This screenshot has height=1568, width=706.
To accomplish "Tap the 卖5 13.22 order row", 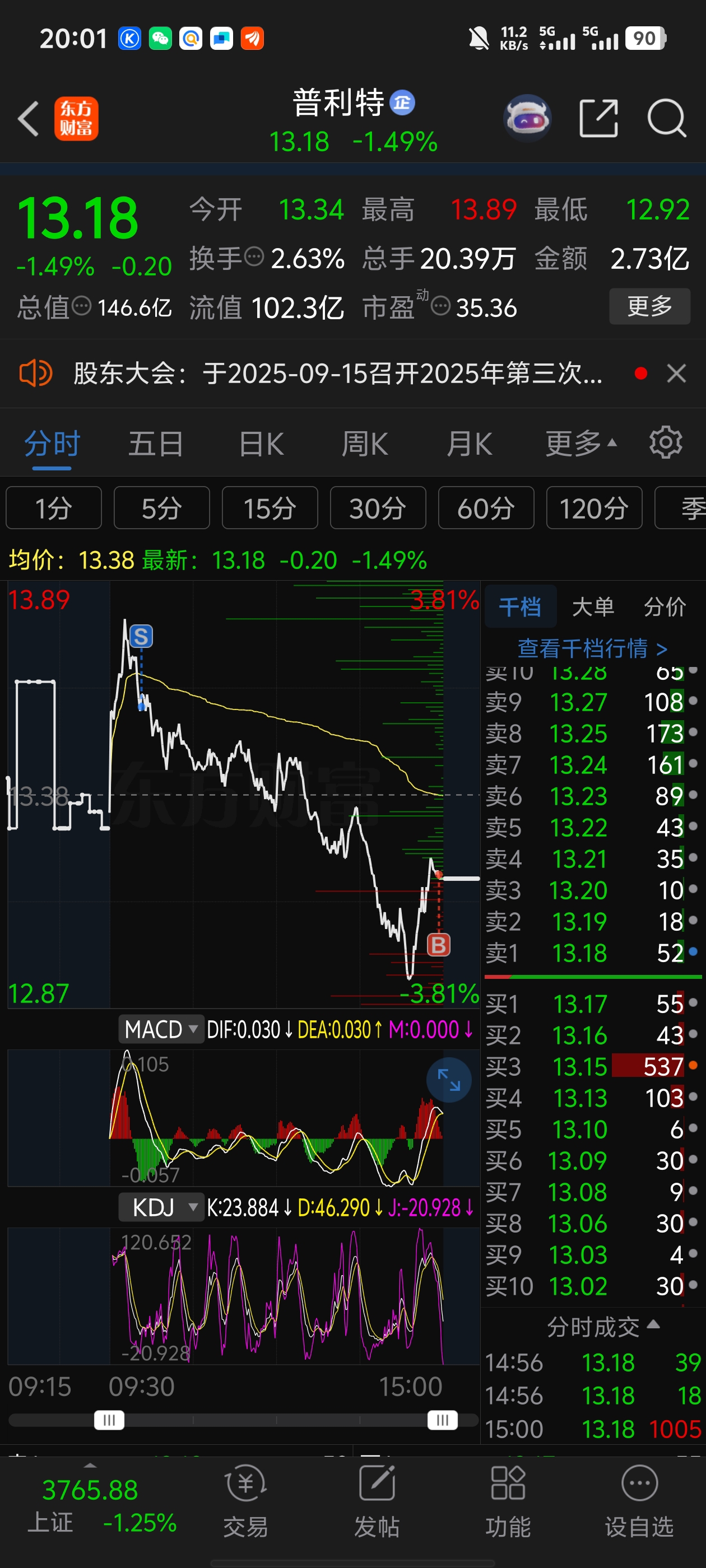I will click(592, 827).
